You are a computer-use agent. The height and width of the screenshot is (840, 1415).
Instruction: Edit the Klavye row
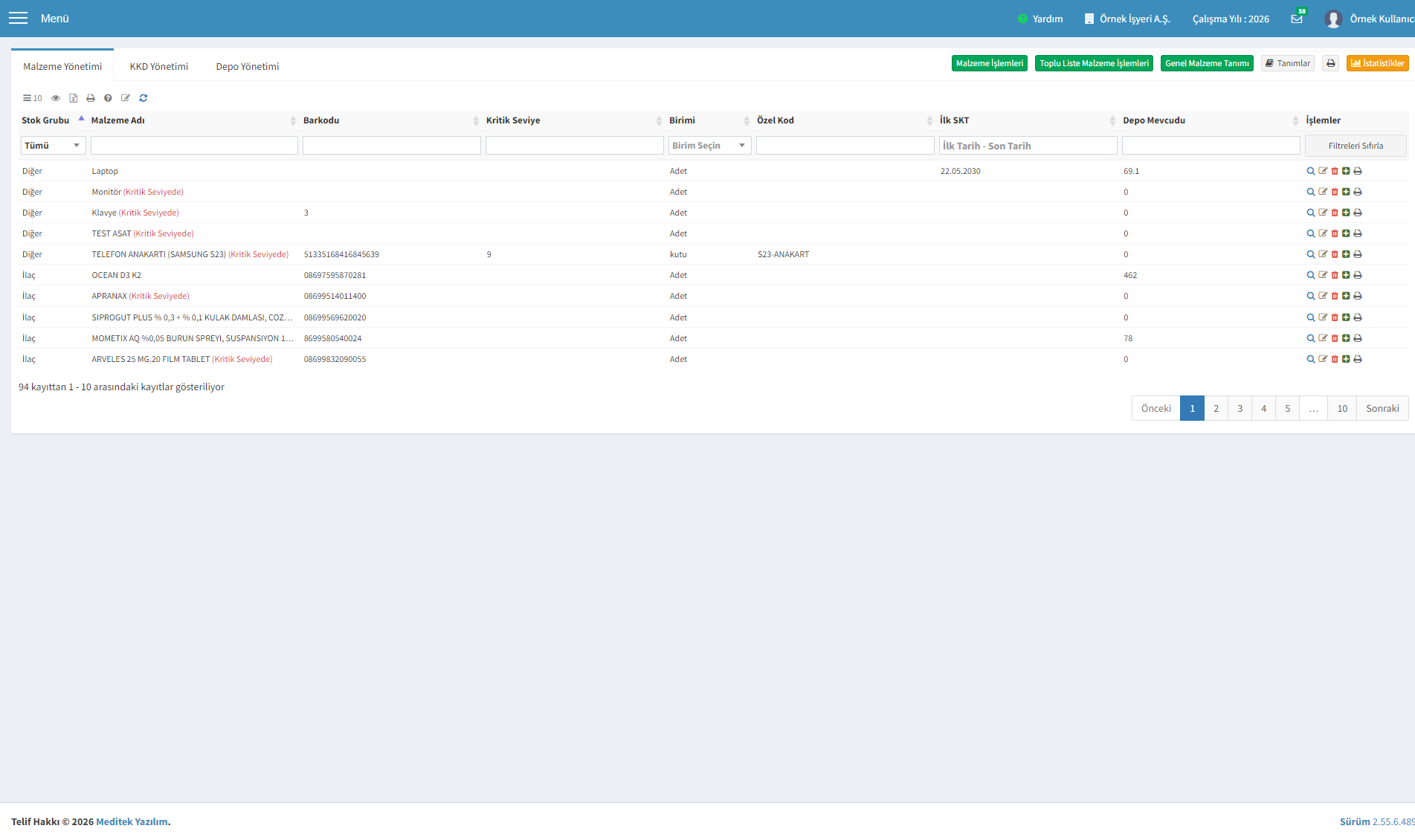(1323, 213)
